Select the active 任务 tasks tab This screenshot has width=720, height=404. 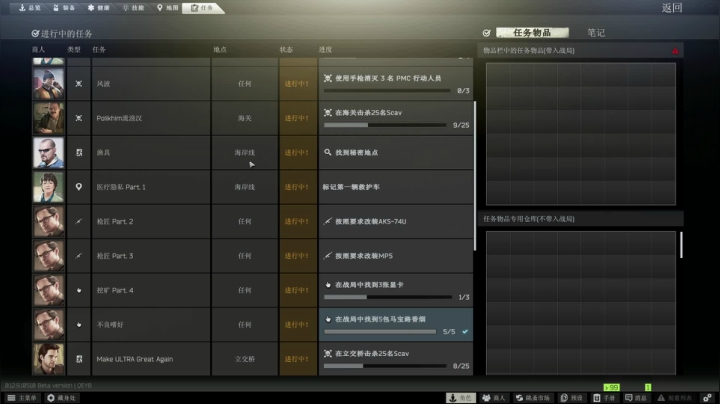pyautogui.click(x=202, y=8)
